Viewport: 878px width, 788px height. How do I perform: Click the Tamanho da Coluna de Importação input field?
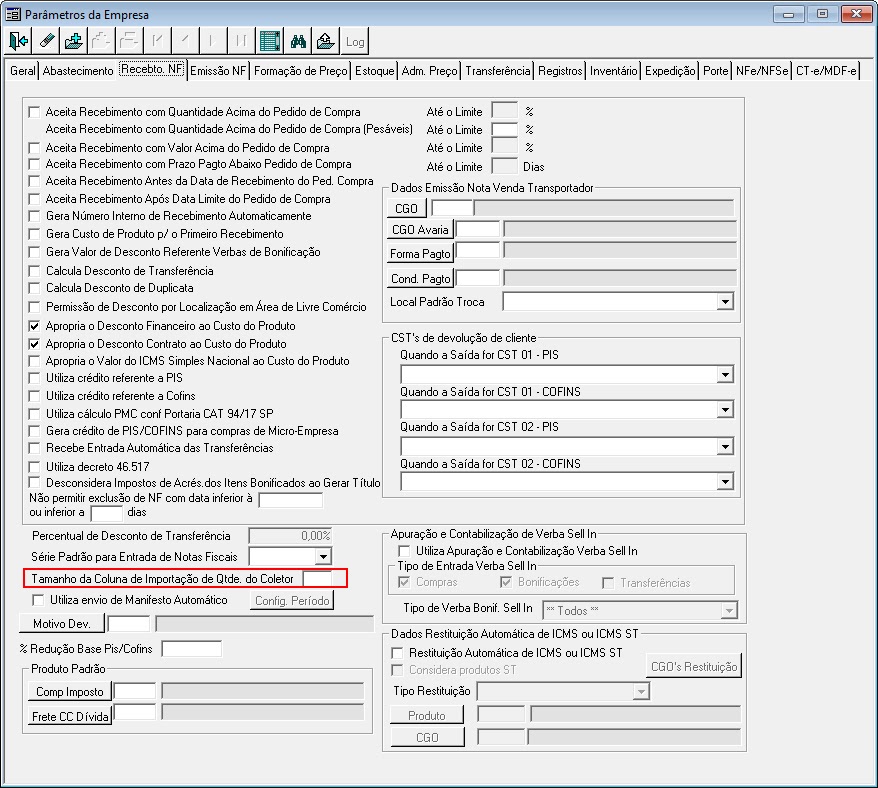(317, 579)
